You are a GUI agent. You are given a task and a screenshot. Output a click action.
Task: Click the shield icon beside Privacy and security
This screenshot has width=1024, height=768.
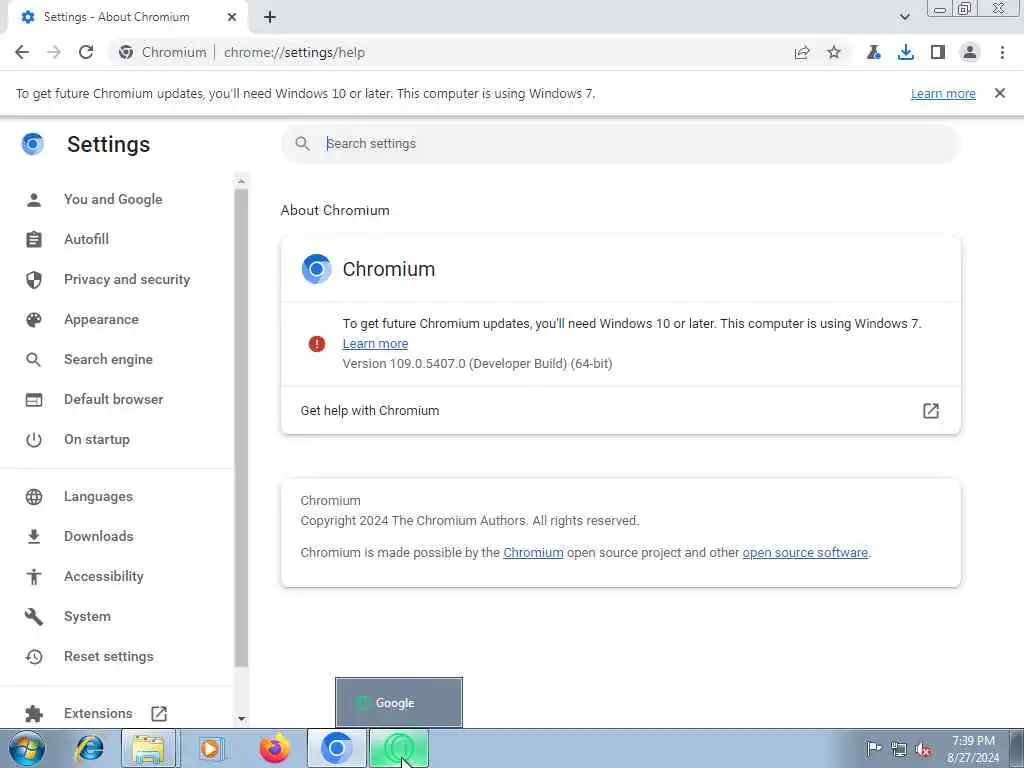click(34, 280)
